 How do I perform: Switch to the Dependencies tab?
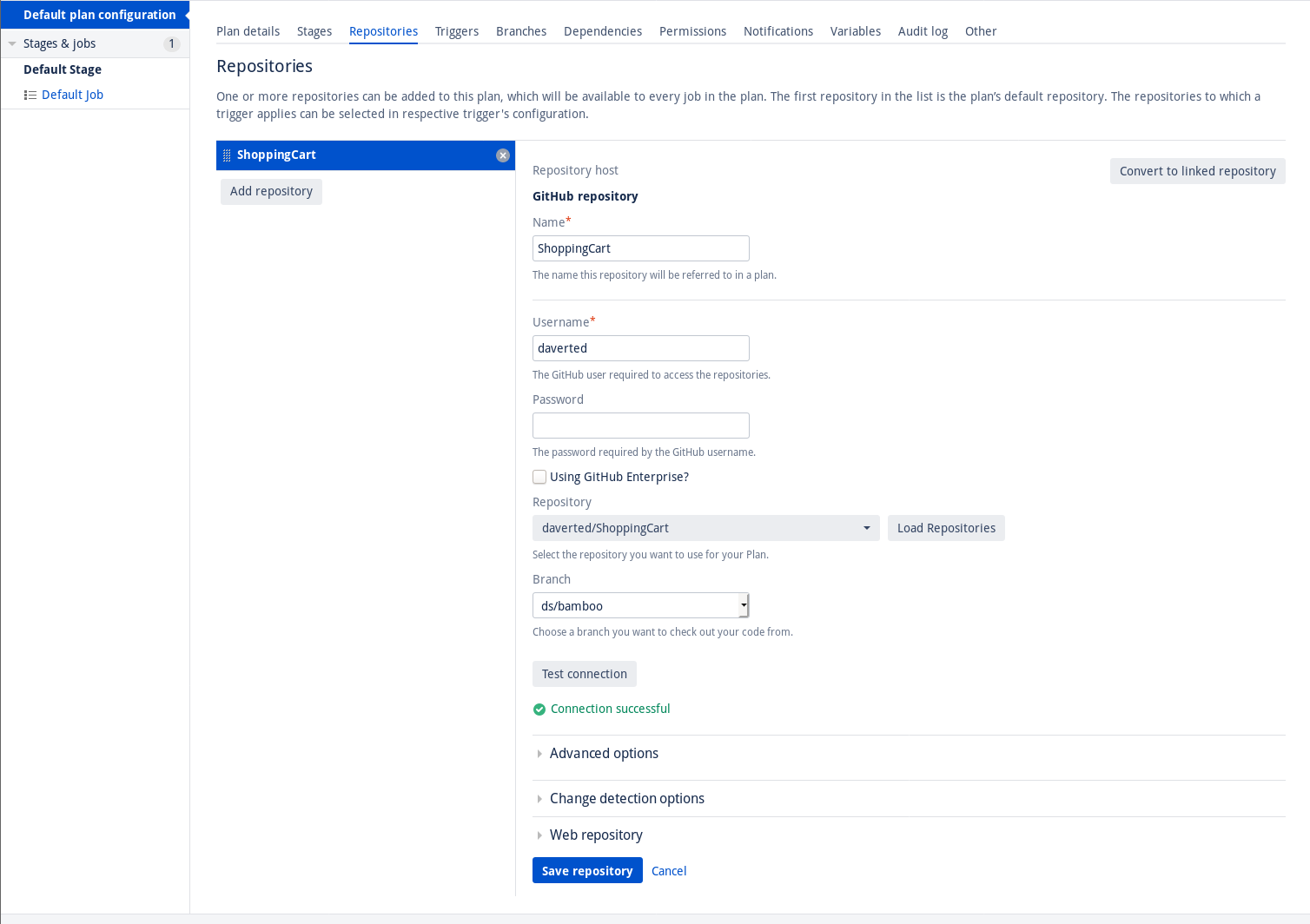[603, 31]
